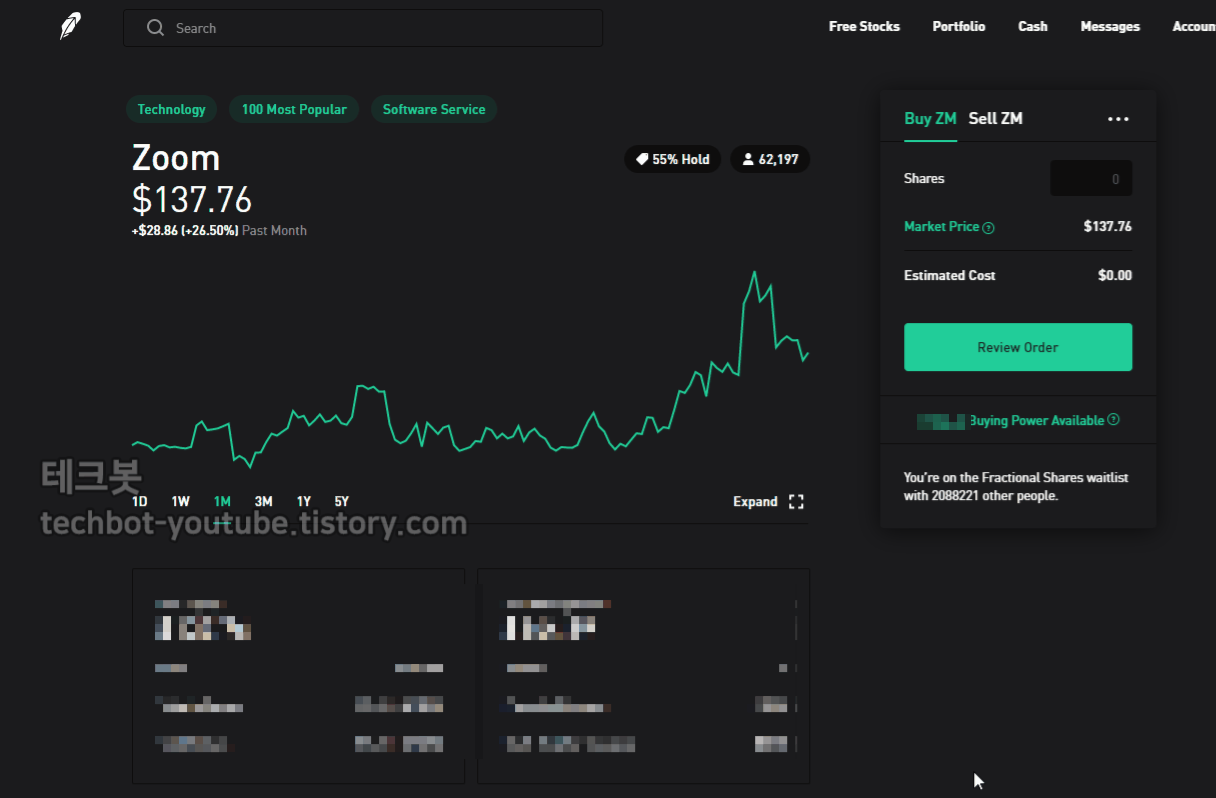This screenshot has width=1216, height=798.
Task: Click the Fractional Shares waitlist notice
Action: point(1016,487)
